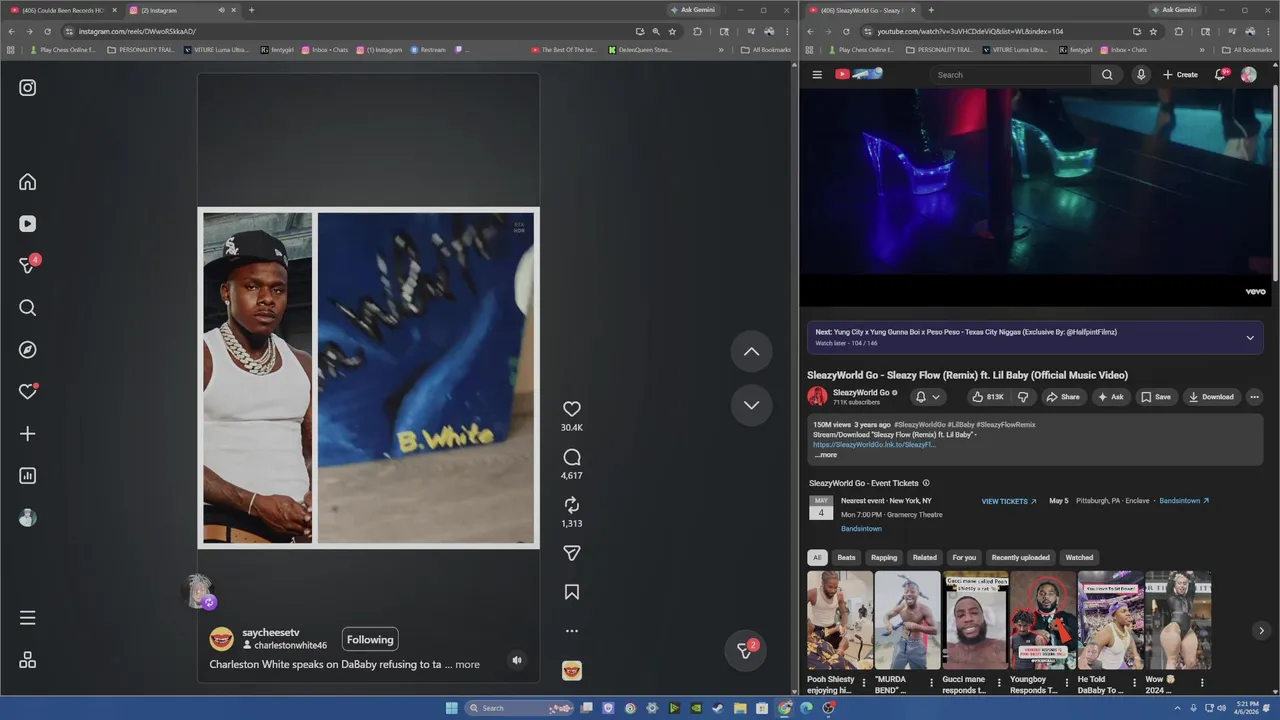Save the video to a playlist

(1156, 397)
